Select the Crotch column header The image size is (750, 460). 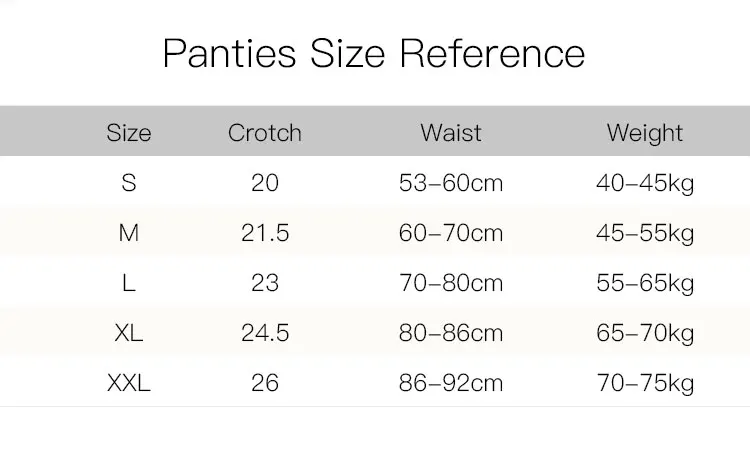pos(265,133)
